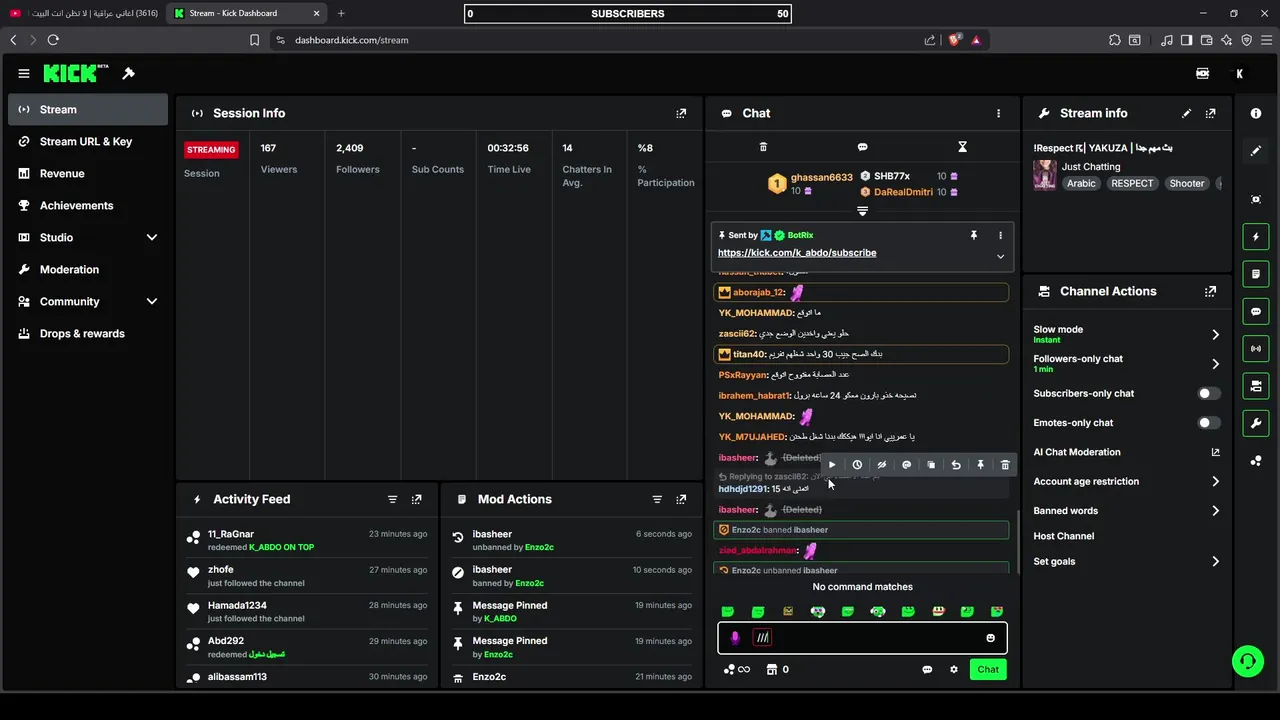Expand the Community sidebar section
The height and width of the screenshot is (720, 1280).
click(x=152, y=301)
